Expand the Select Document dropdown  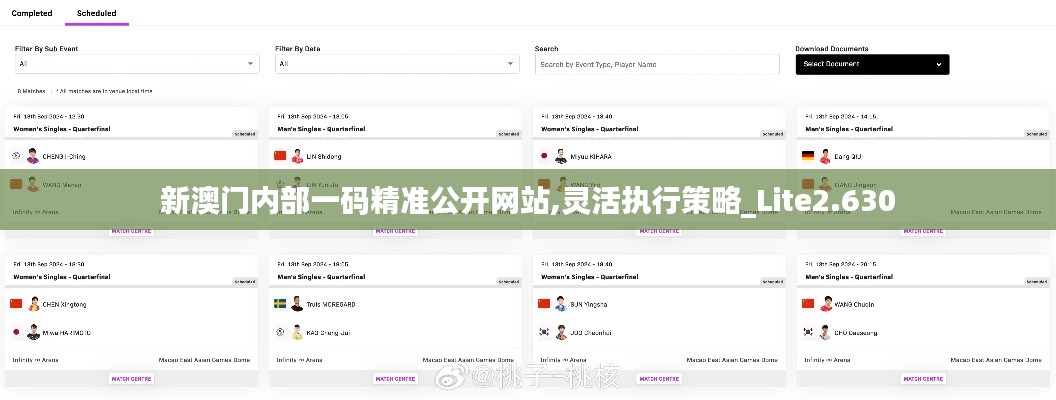pos(872,64)
